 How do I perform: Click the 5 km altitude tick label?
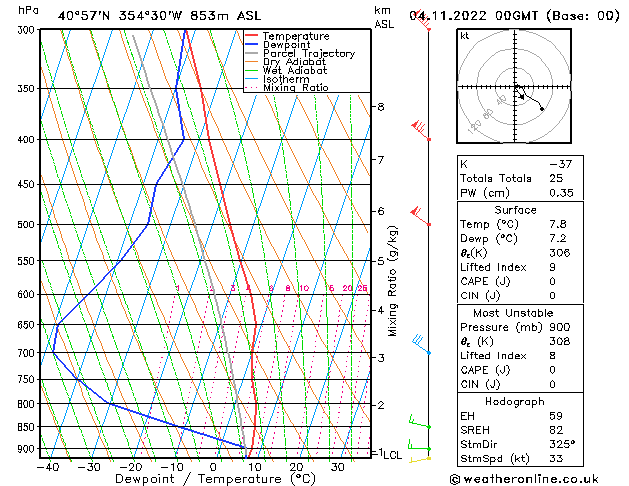coord(381,261)
